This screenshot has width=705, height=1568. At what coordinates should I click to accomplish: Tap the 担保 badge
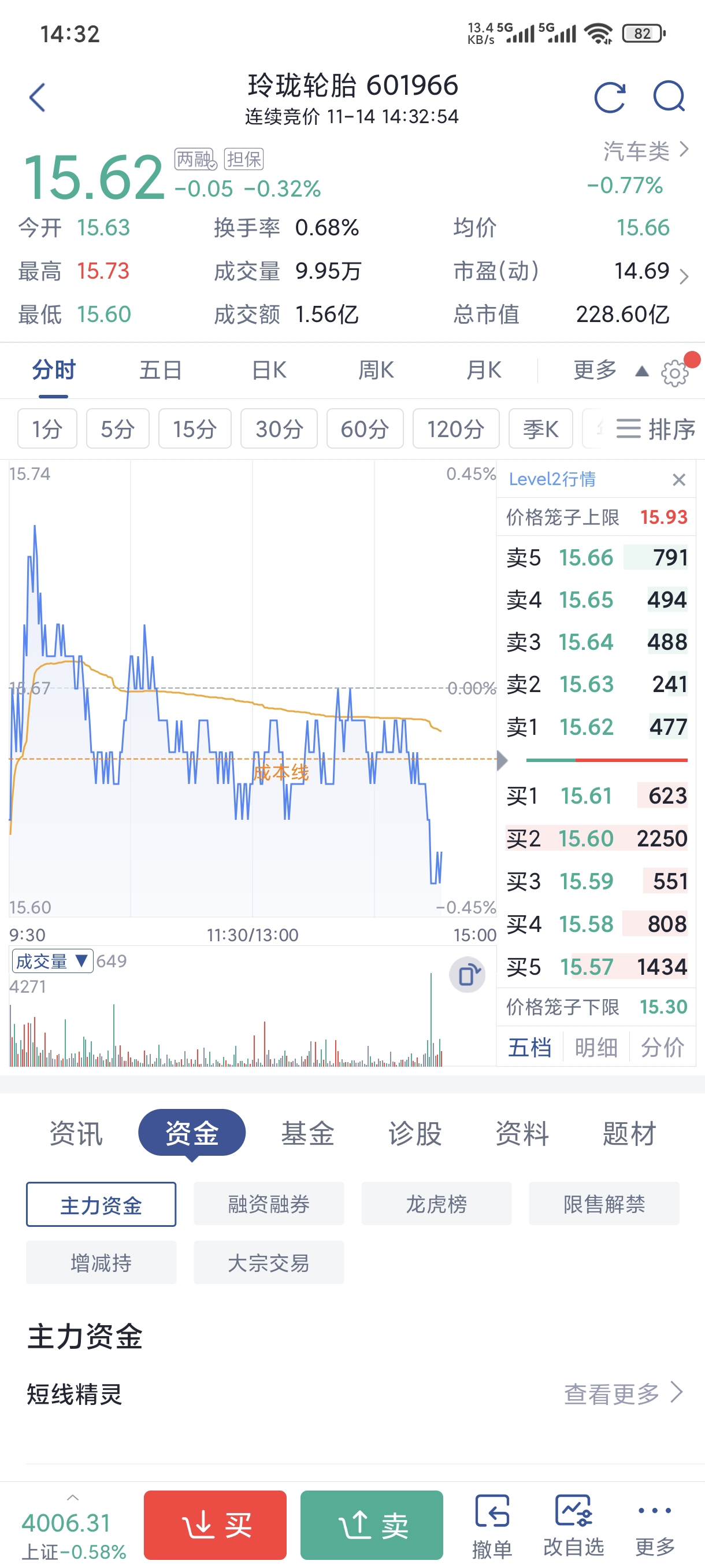point(243,160)
